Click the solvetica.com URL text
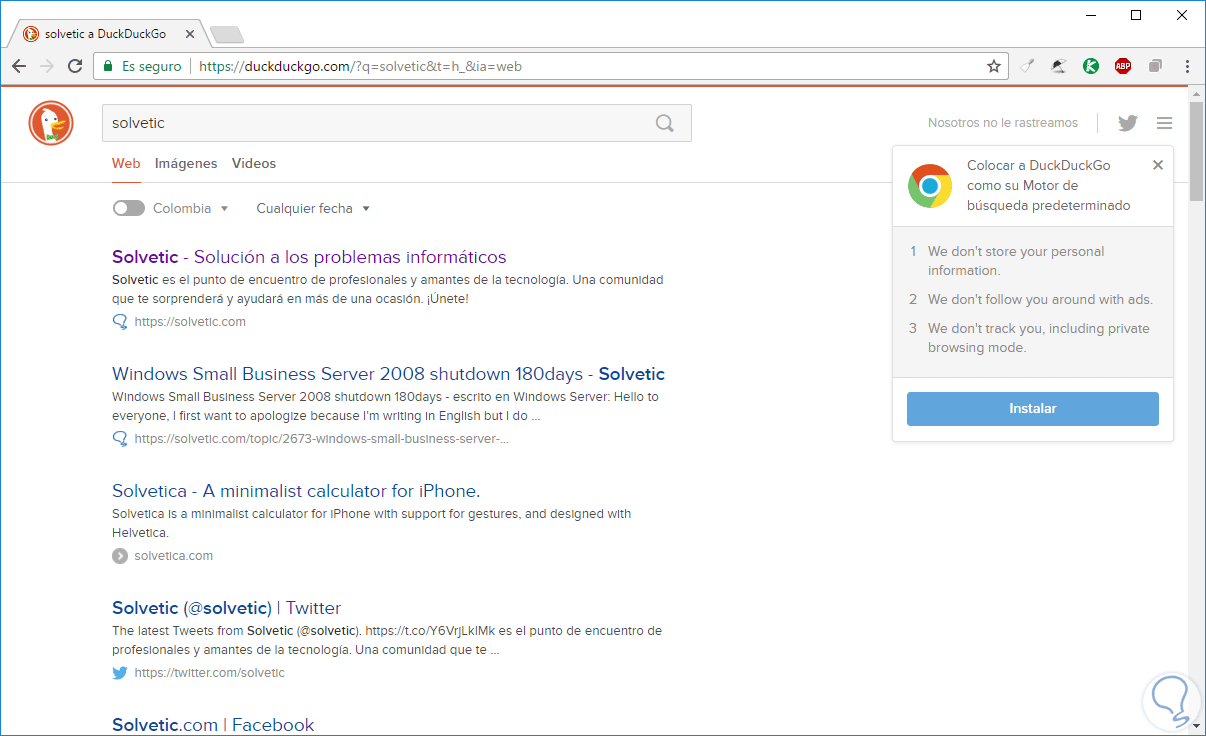Image resolution: width=1206 pixels, height=736 pixels. (x=174, y=556)
